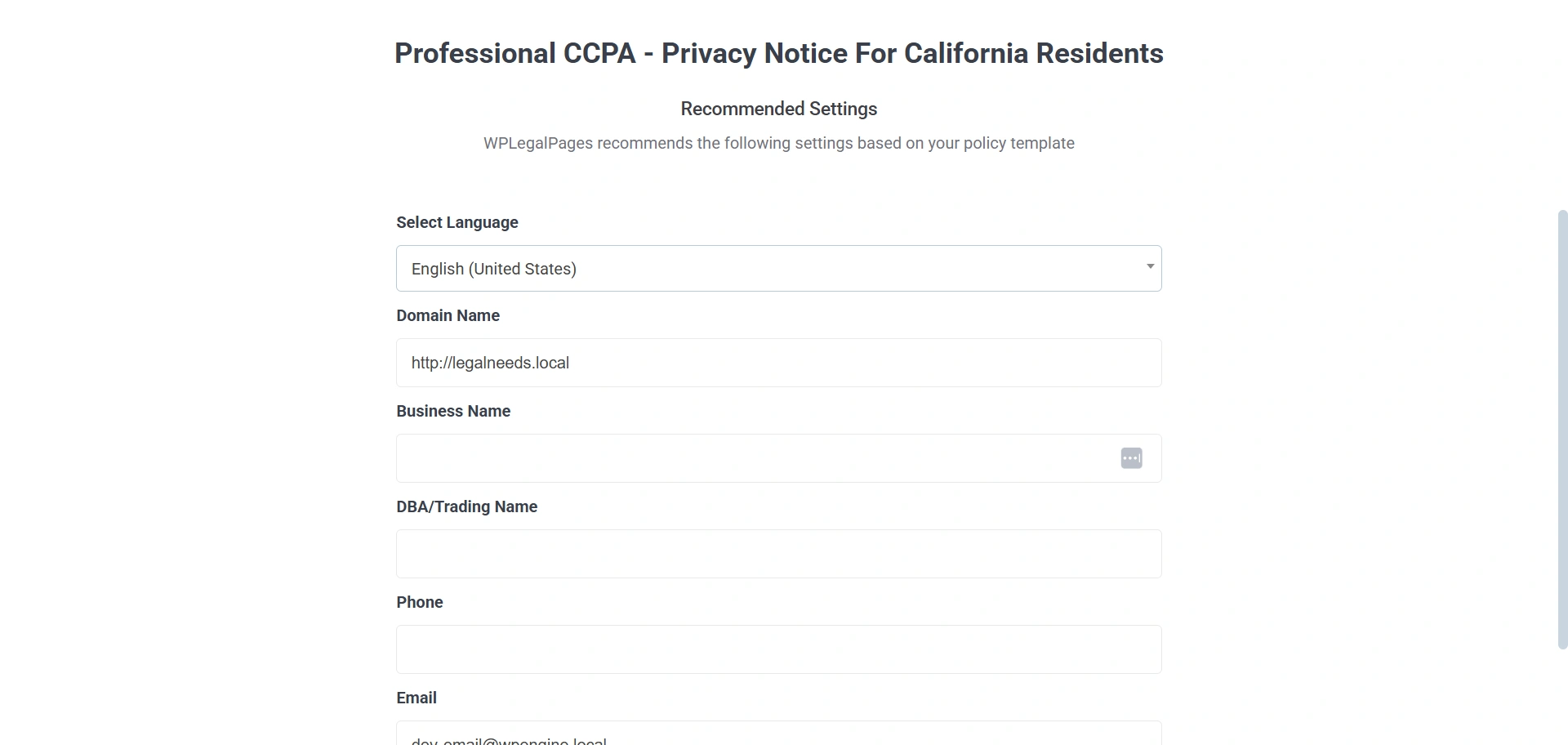
Task: Click the Email label
Action: click(416, 698)
